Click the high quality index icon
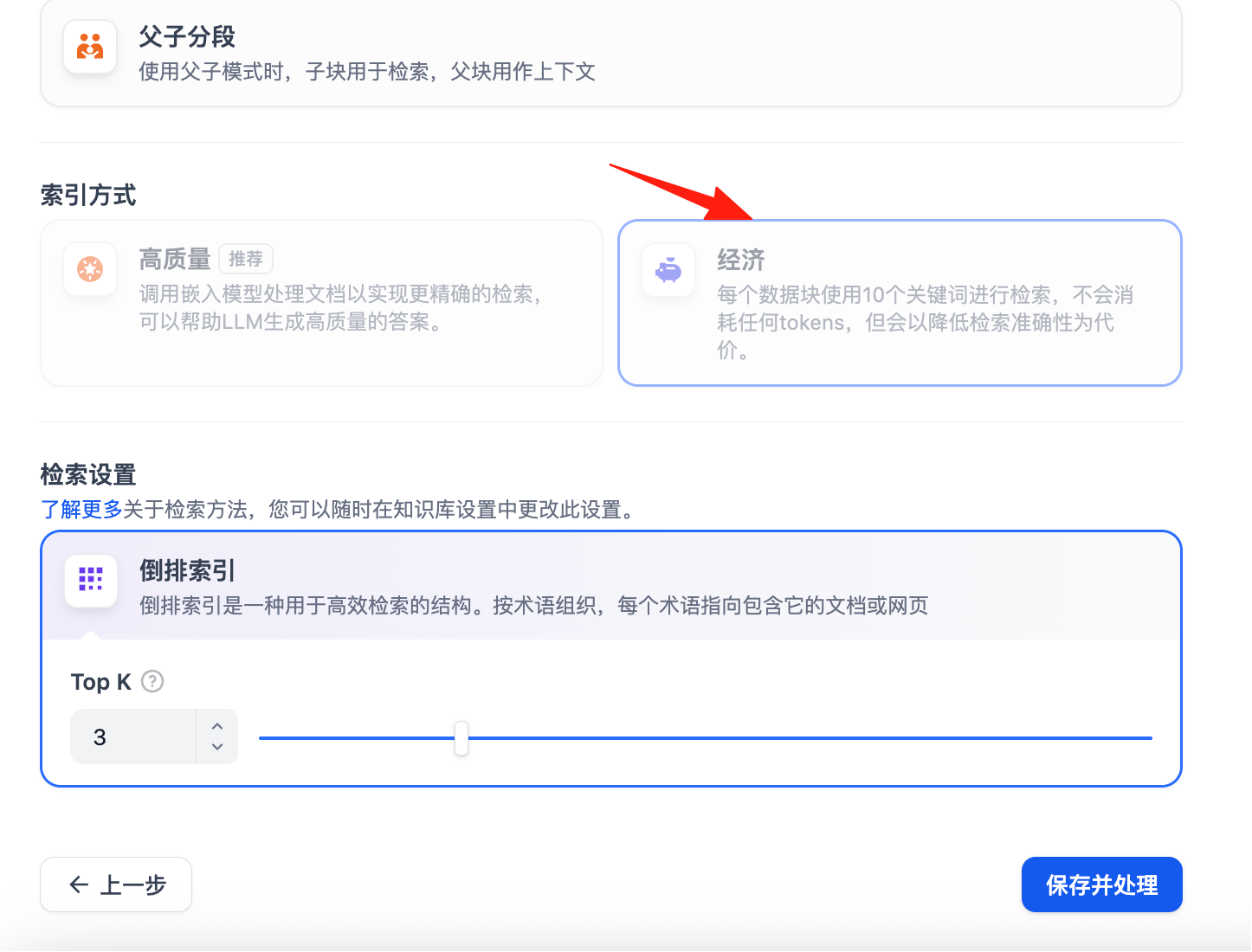 tap(90, 269)
